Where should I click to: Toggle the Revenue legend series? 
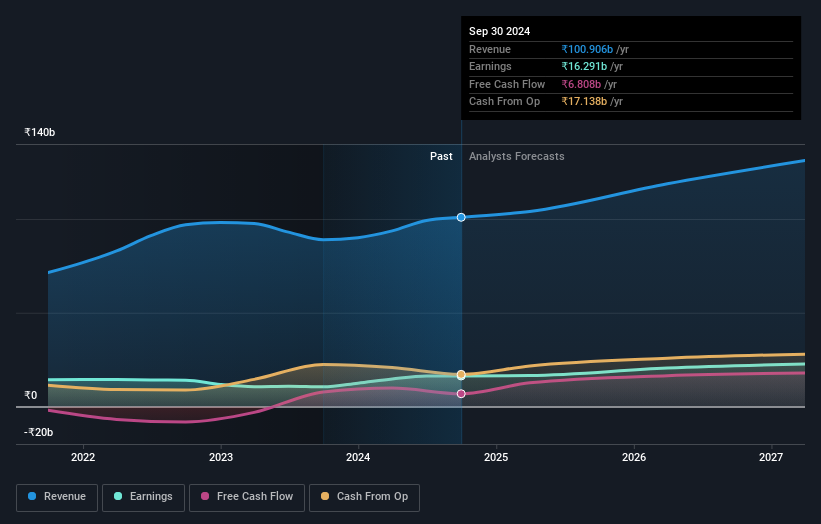point(57,497)
